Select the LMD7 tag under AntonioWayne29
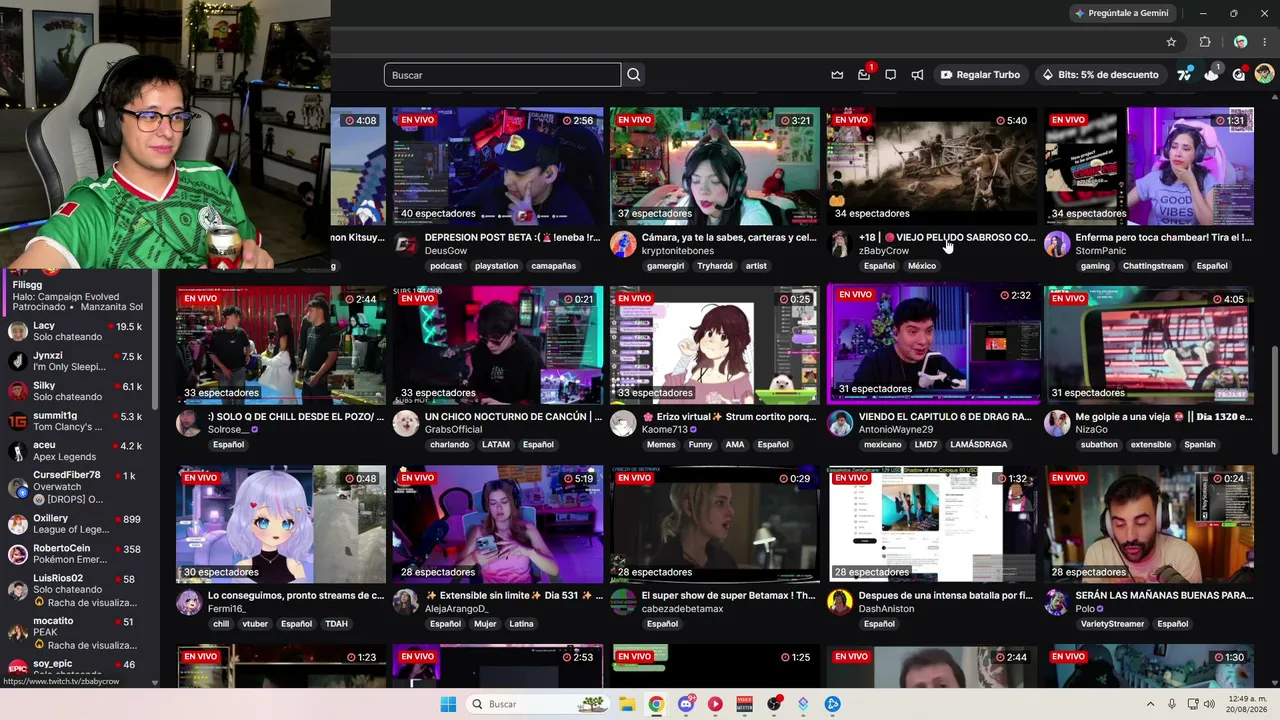Screen dimensions: 1280x720 click(x=926, y=445)
